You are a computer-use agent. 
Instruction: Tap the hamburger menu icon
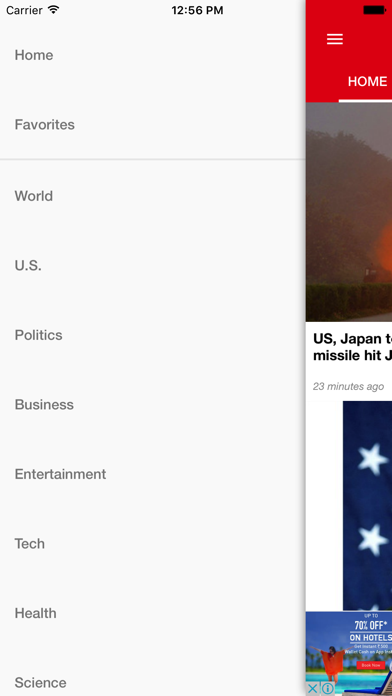[335, 39]
